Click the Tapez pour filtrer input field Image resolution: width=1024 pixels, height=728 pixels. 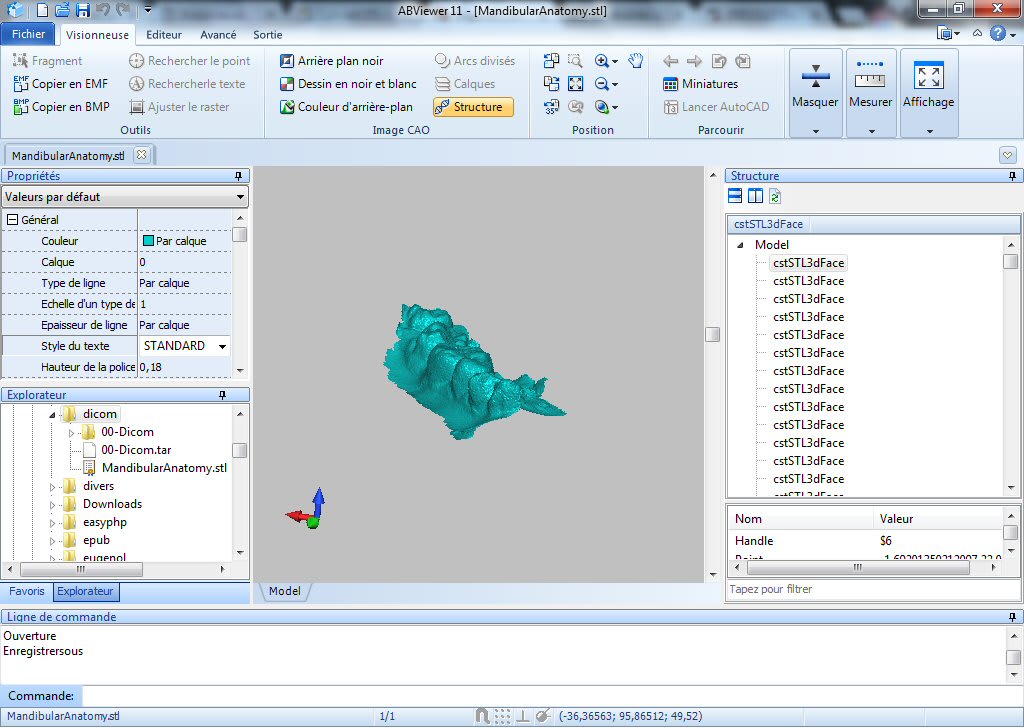tap(872, 590)
